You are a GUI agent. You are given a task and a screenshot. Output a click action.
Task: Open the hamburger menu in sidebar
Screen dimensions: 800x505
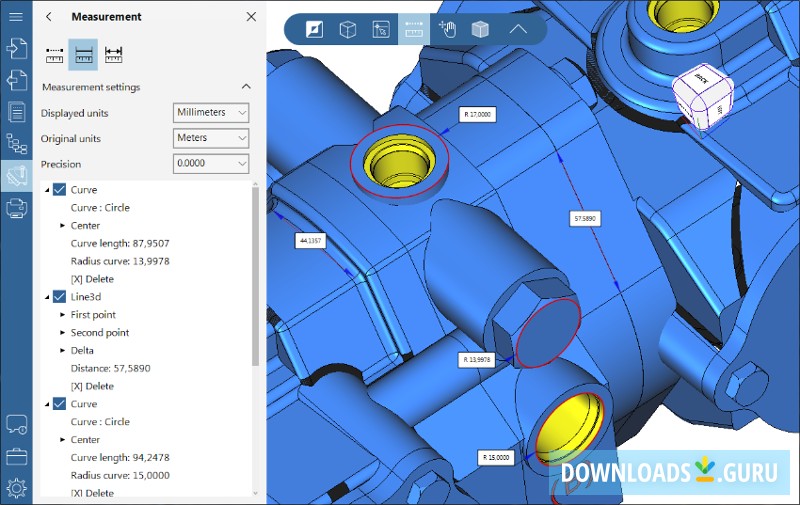[16, 16]
